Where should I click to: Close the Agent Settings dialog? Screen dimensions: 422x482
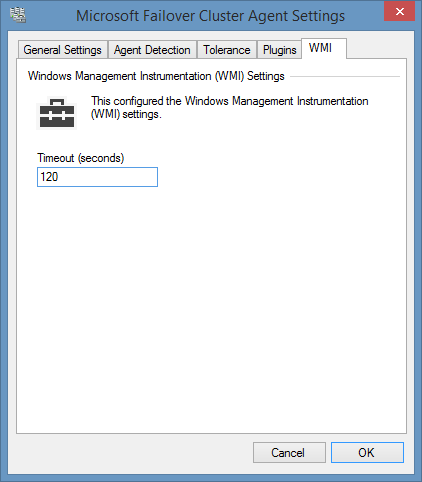click(x=399, y=12)
